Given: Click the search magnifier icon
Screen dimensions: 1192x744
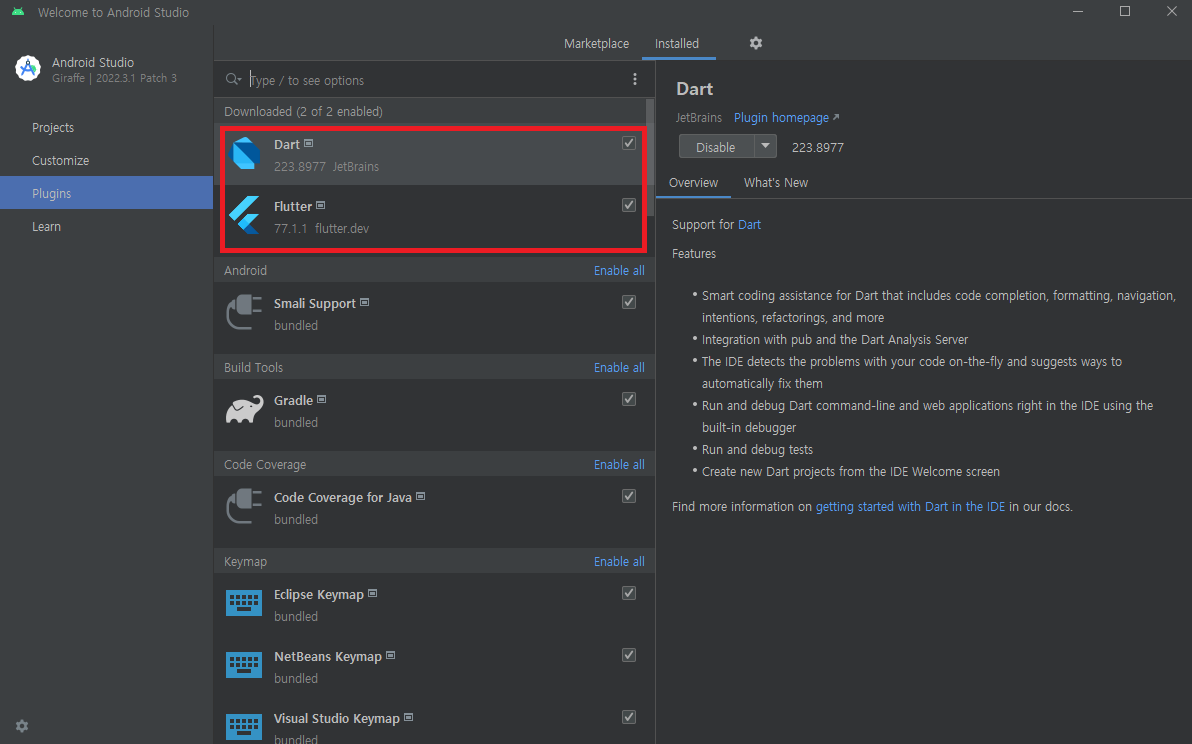Looking at the screenshot, I should coord(233,79).
